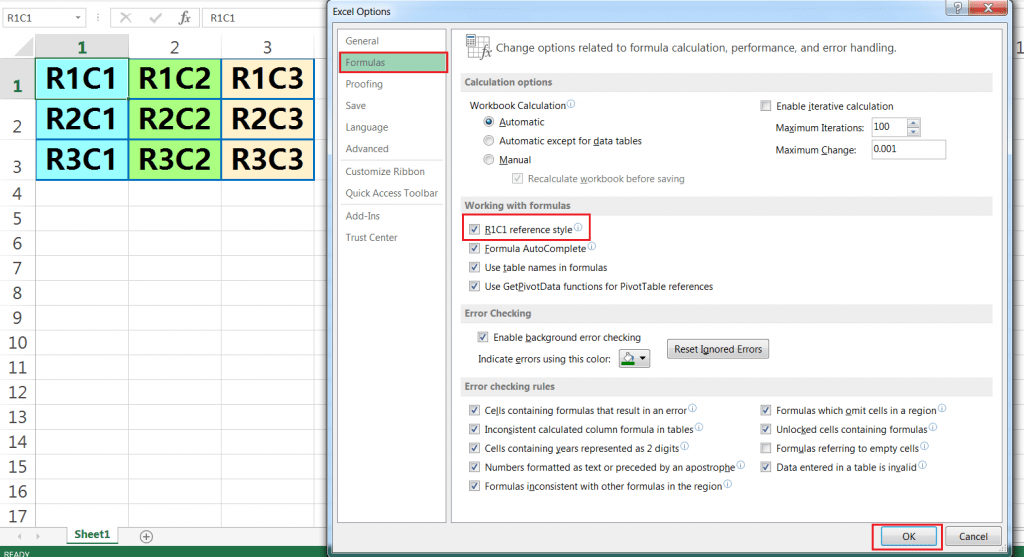Screen dimensions: 1024x557
Task: Open the Advanced options category
Action: click(392, 149)
